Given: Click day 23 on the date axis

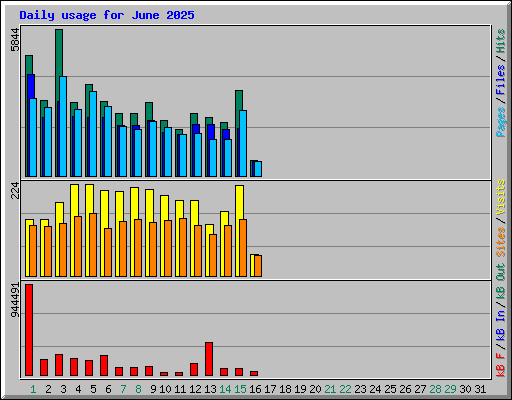Looking at the screenshot, I should pyautogui.click(x=360, y=389).
